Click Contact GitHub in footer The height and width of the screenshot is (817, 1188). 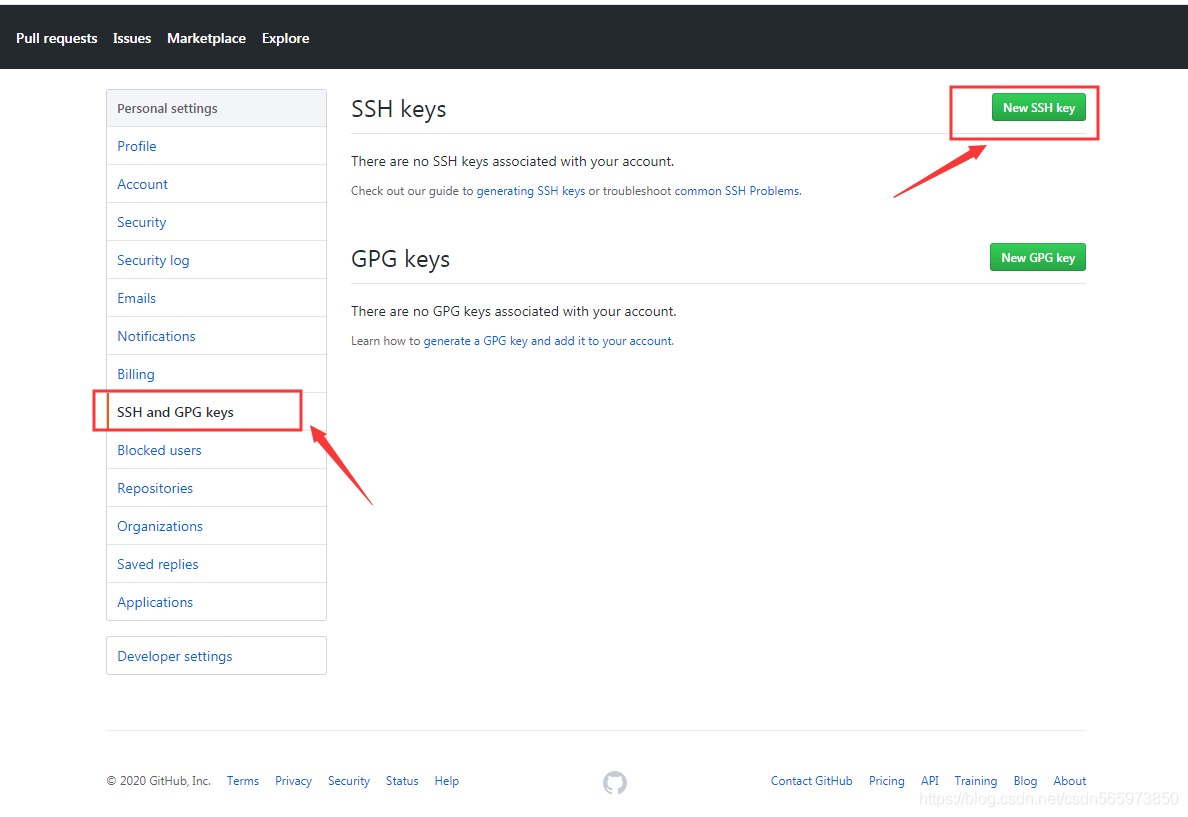811,781
